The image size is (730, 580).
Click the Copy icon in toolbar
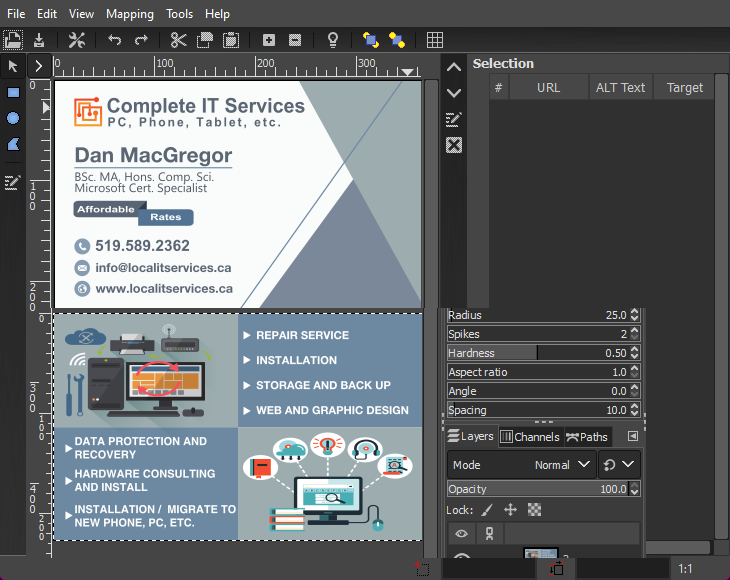[x=204, y=40]
